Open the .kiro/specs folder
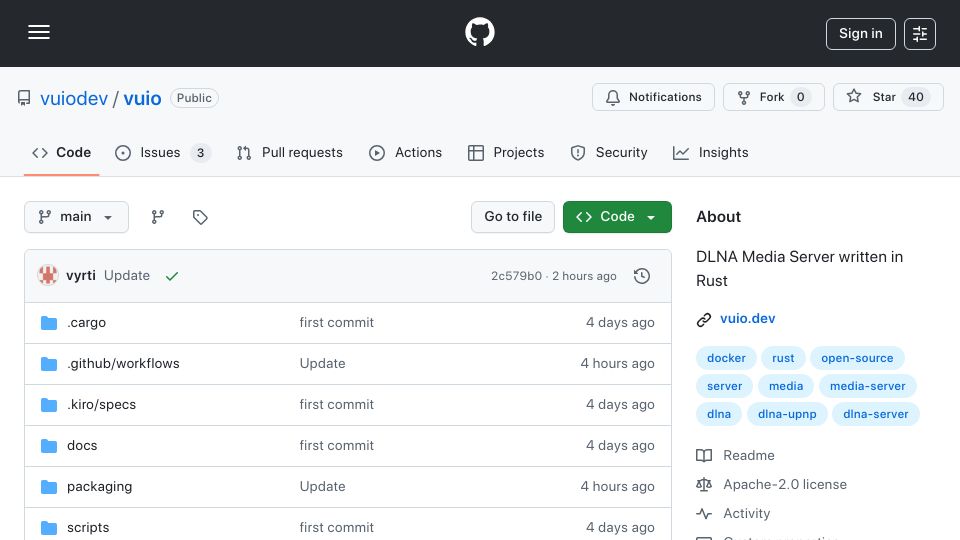 click(x=102, y=405)
